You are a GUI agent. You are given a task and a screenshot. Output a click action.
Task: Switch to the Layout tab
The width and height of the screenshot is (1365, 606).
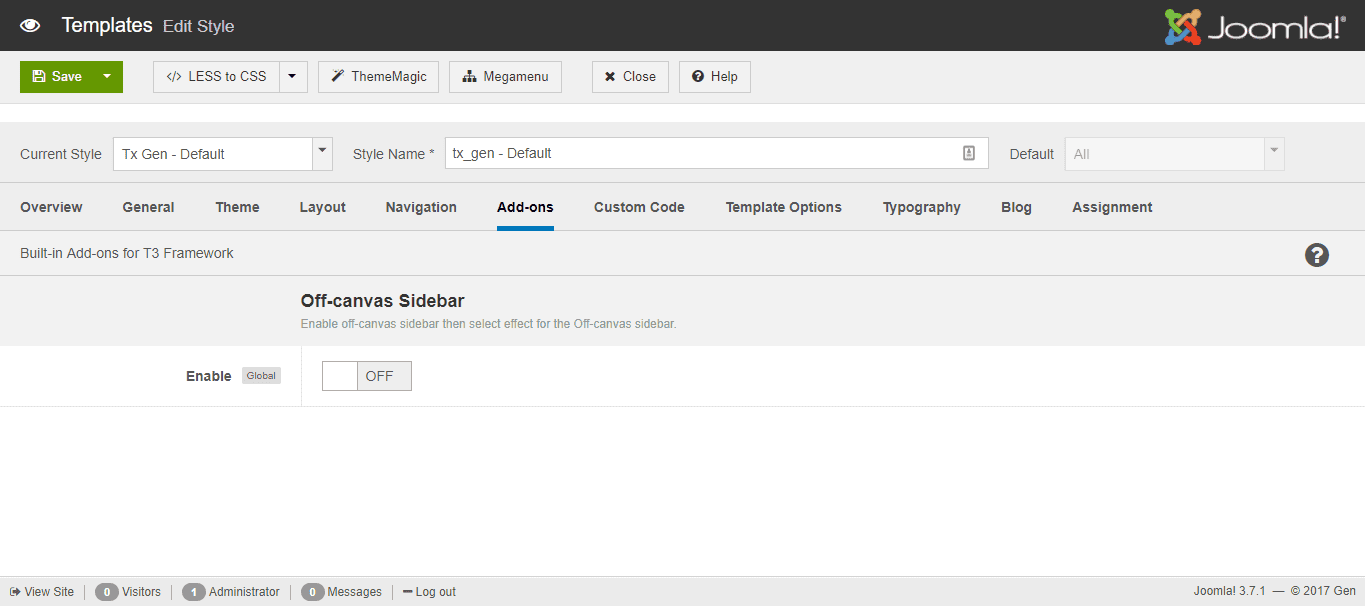(x=322, y=207)
